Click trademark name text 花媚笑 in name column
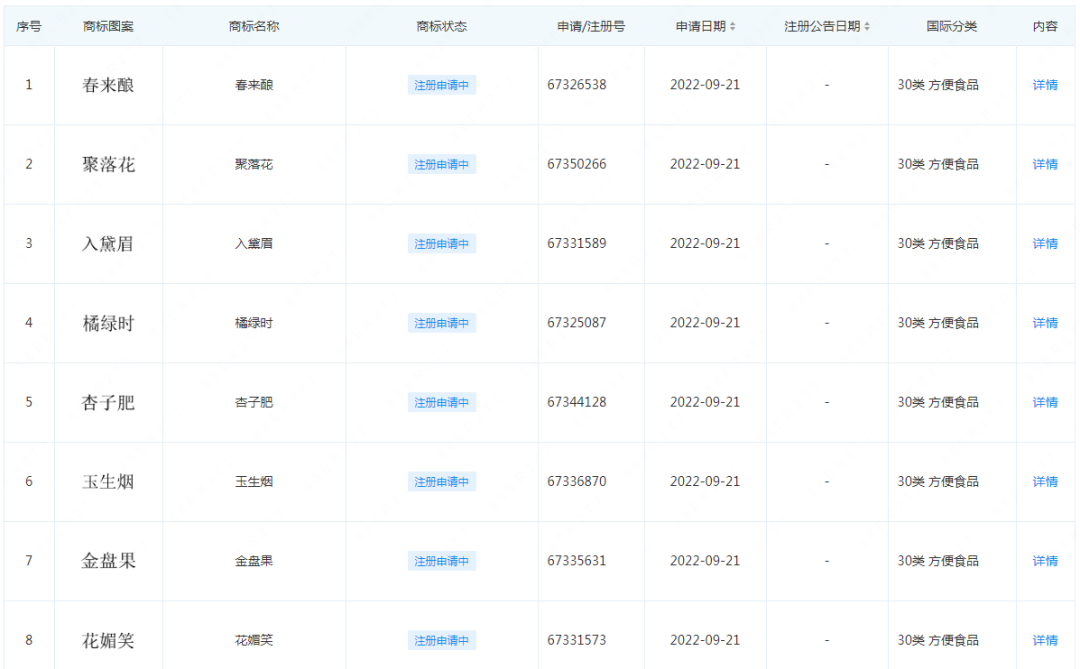This screenshot has width=1080, height=669. pos(254,640)
